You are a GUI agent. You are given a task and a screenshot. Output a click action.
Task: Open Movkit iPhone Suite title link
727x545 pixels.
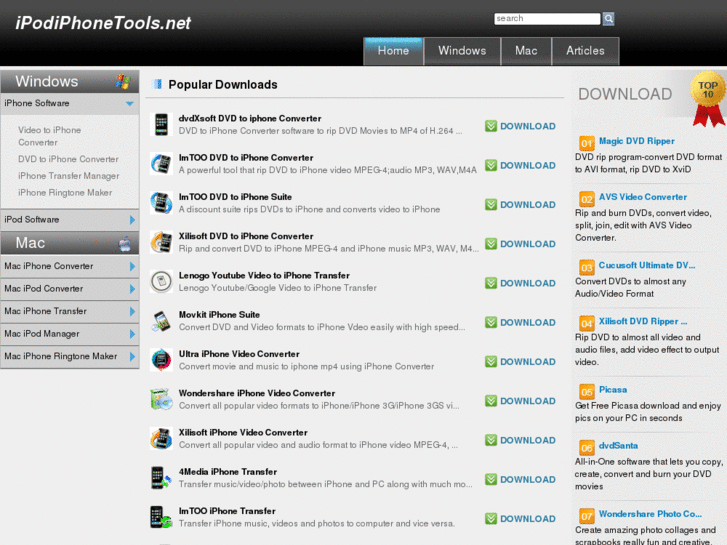coord(219,314)
